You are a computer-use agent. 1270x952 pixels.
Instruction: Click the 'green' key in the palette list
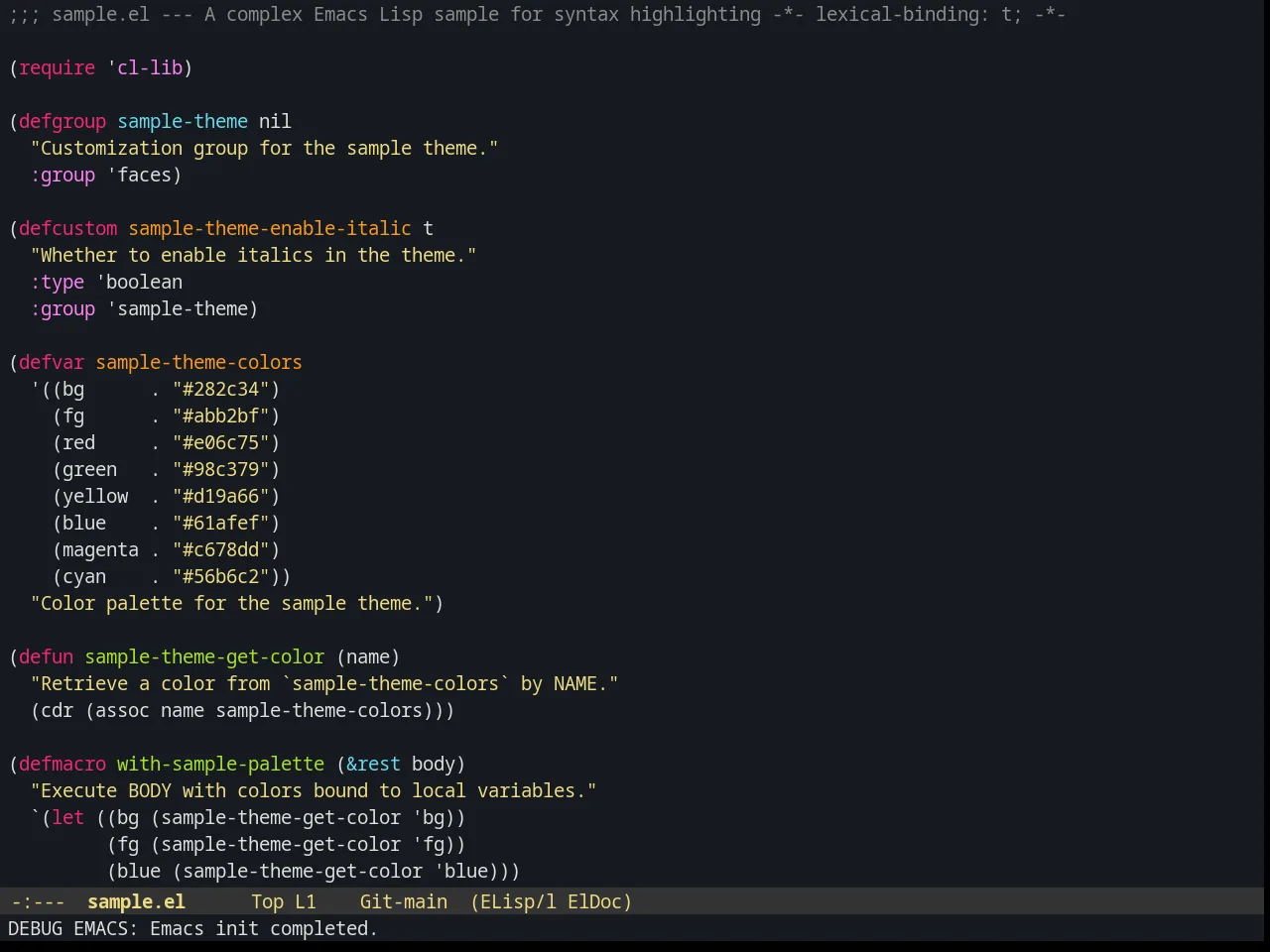point(89,469)
